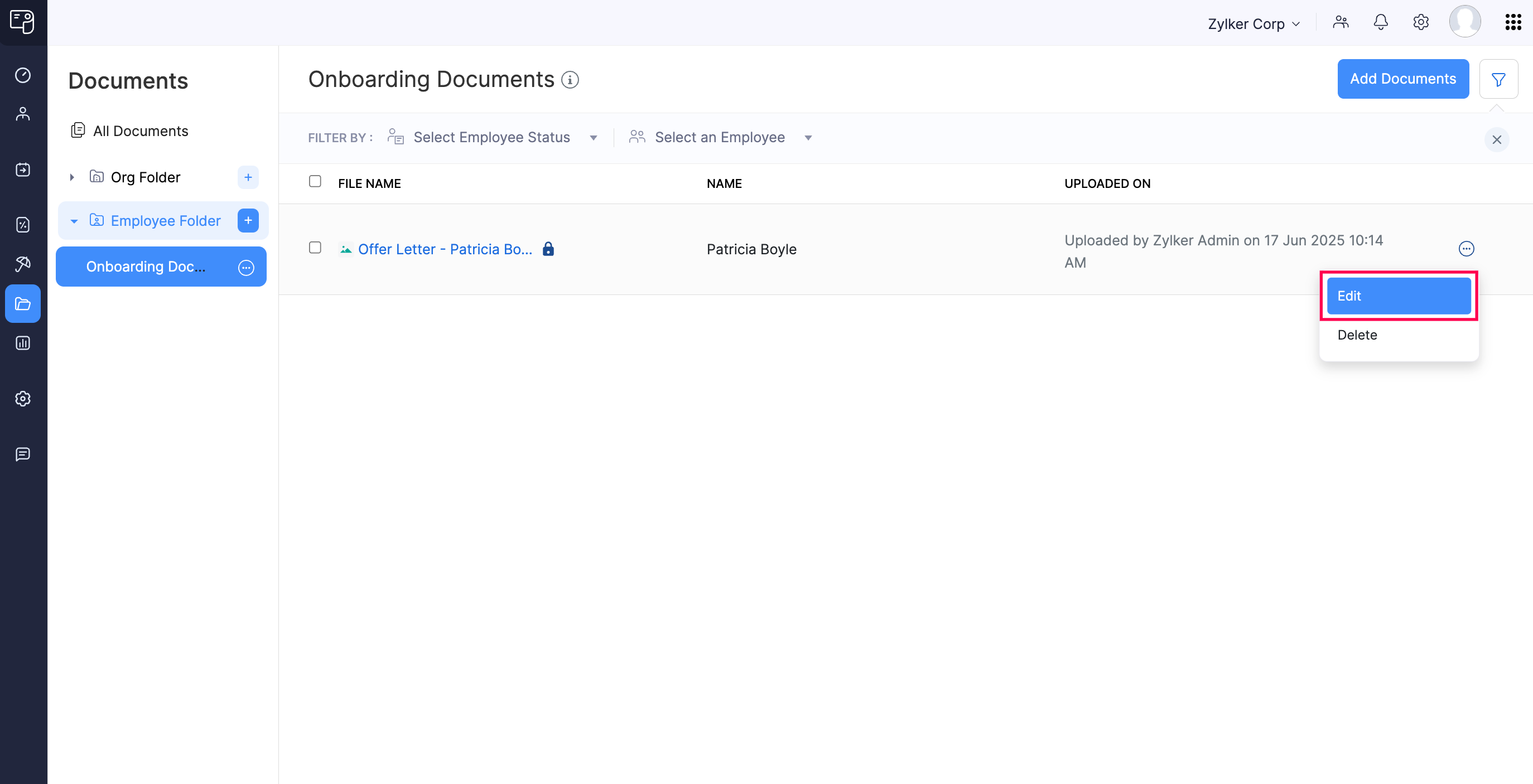This screenshot has height=784, width=1533.
Task: Check the select-all checkbox in file list header
Action: pyautogui.click(x=315, y=181)
